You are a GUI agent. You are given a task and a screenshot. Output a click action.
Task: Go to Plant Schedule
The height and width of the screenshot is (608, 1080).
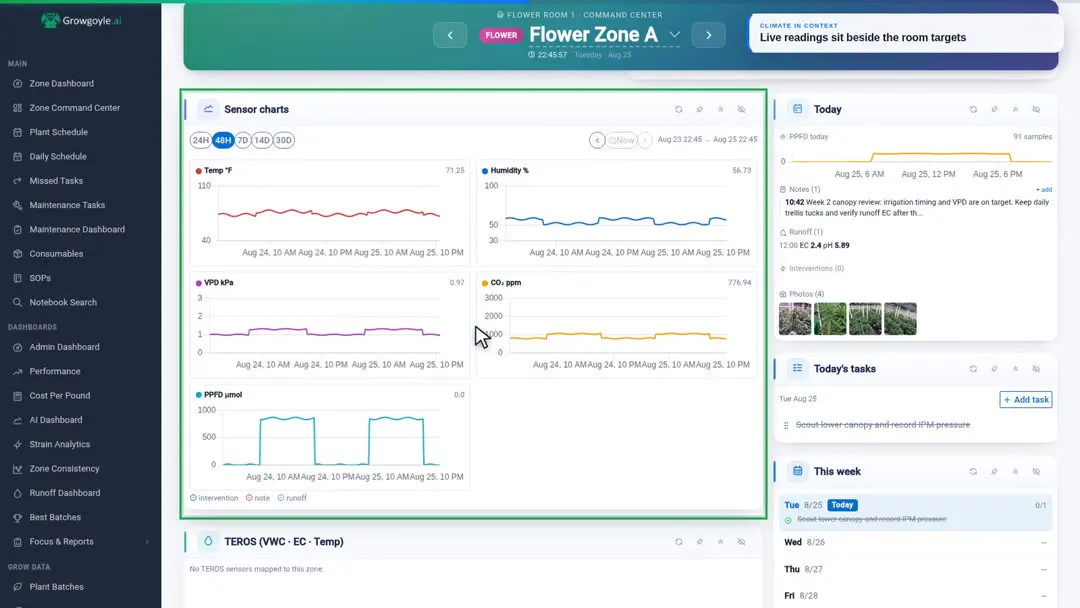tap(59, 132)
